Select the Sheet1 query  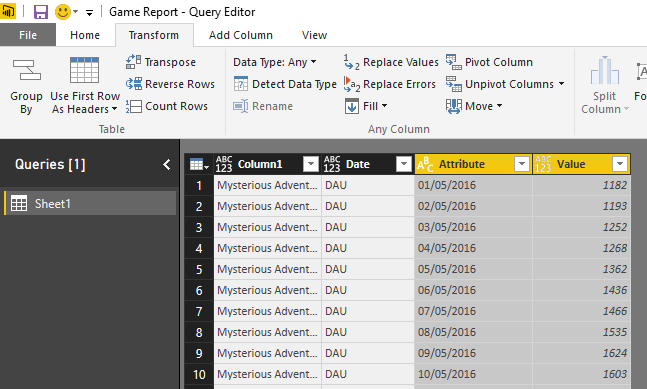(x=90, y=203)
